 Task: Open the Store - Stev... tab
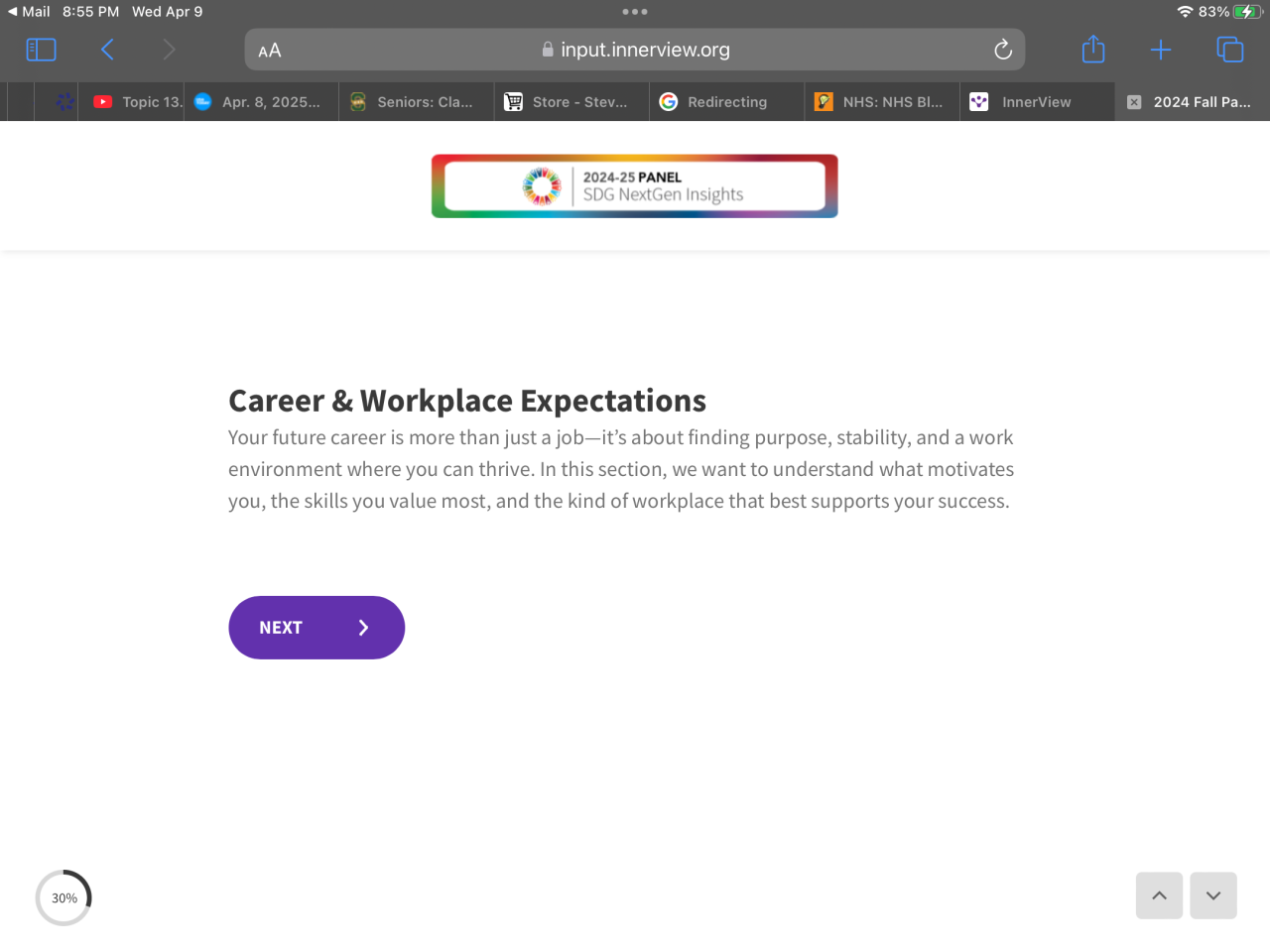click(x=572, y=102)
